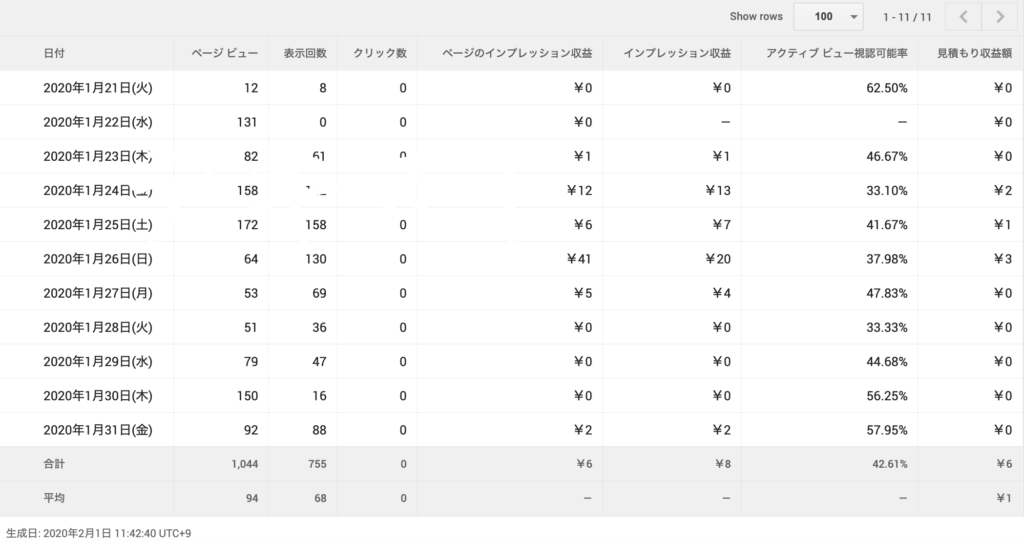Image resolution: width=1024 pixels, height=543 pixels.
Task: Click the ¥13 impression revenue on January 24
Action: pos(718,191)
